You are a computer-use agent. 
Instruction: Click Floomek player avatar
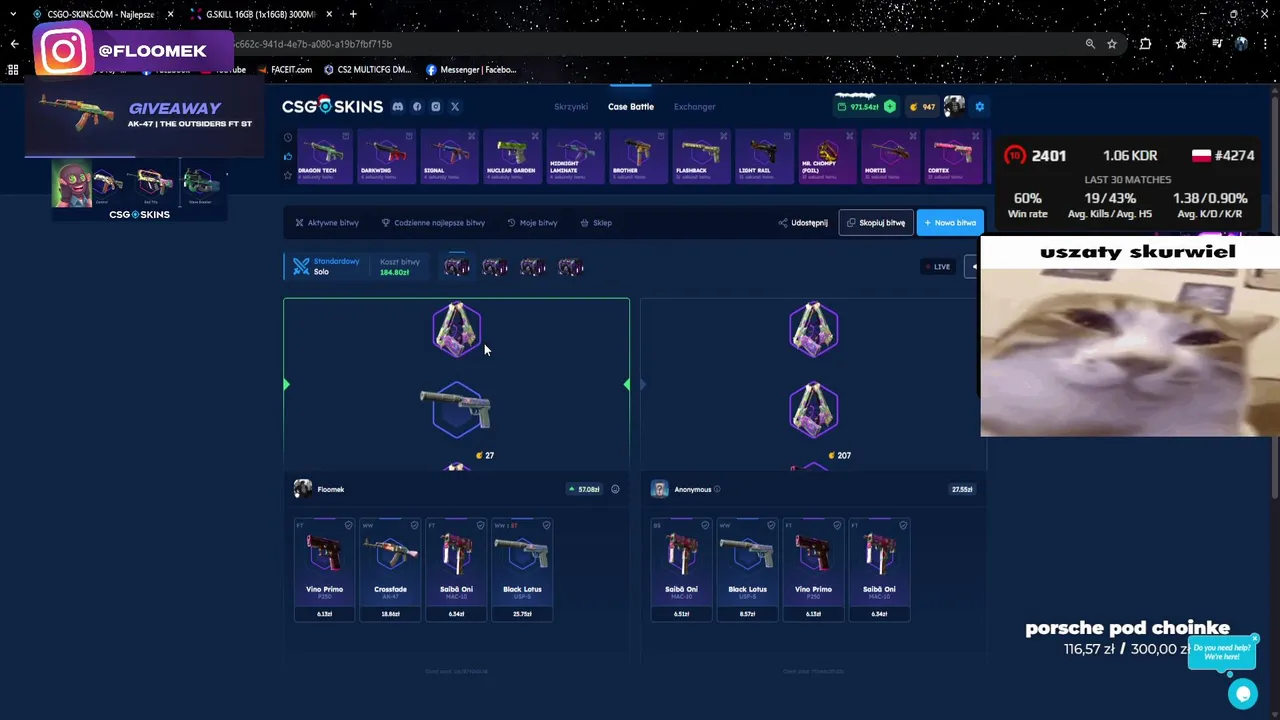click(303, 489)
